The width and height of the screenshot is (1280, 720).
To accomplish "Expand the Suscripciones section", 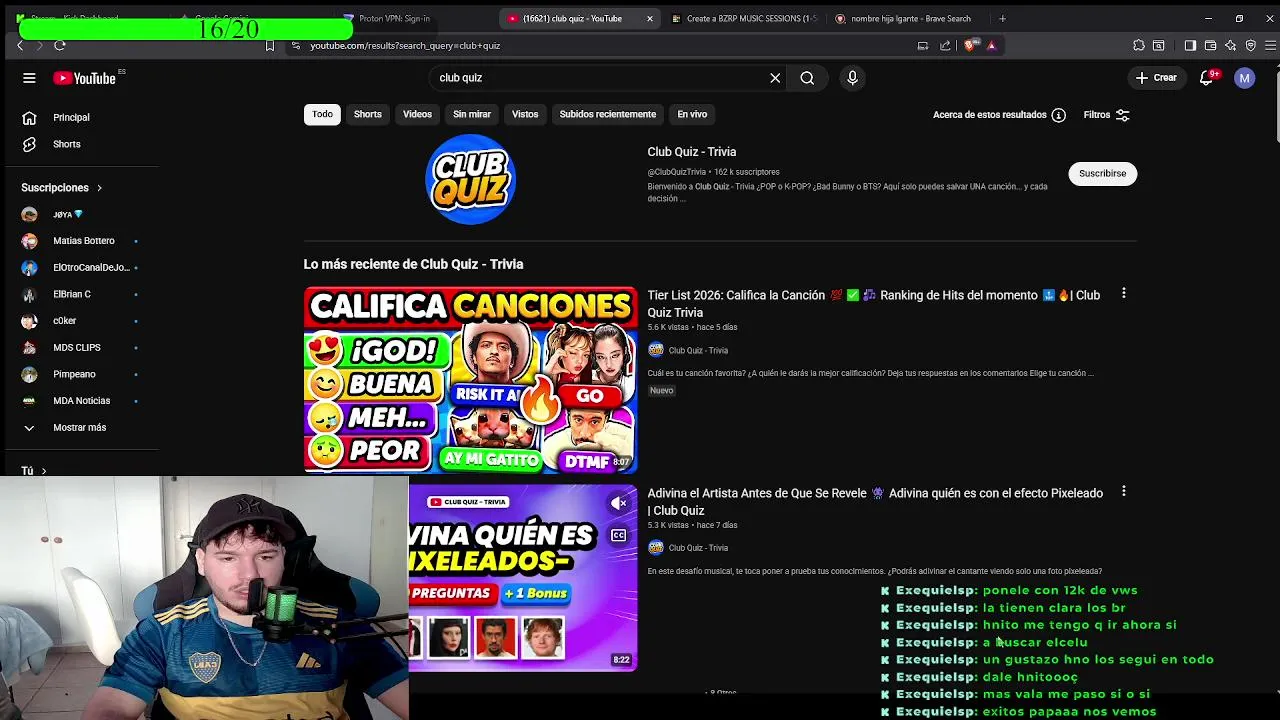I will pos(62,187).
